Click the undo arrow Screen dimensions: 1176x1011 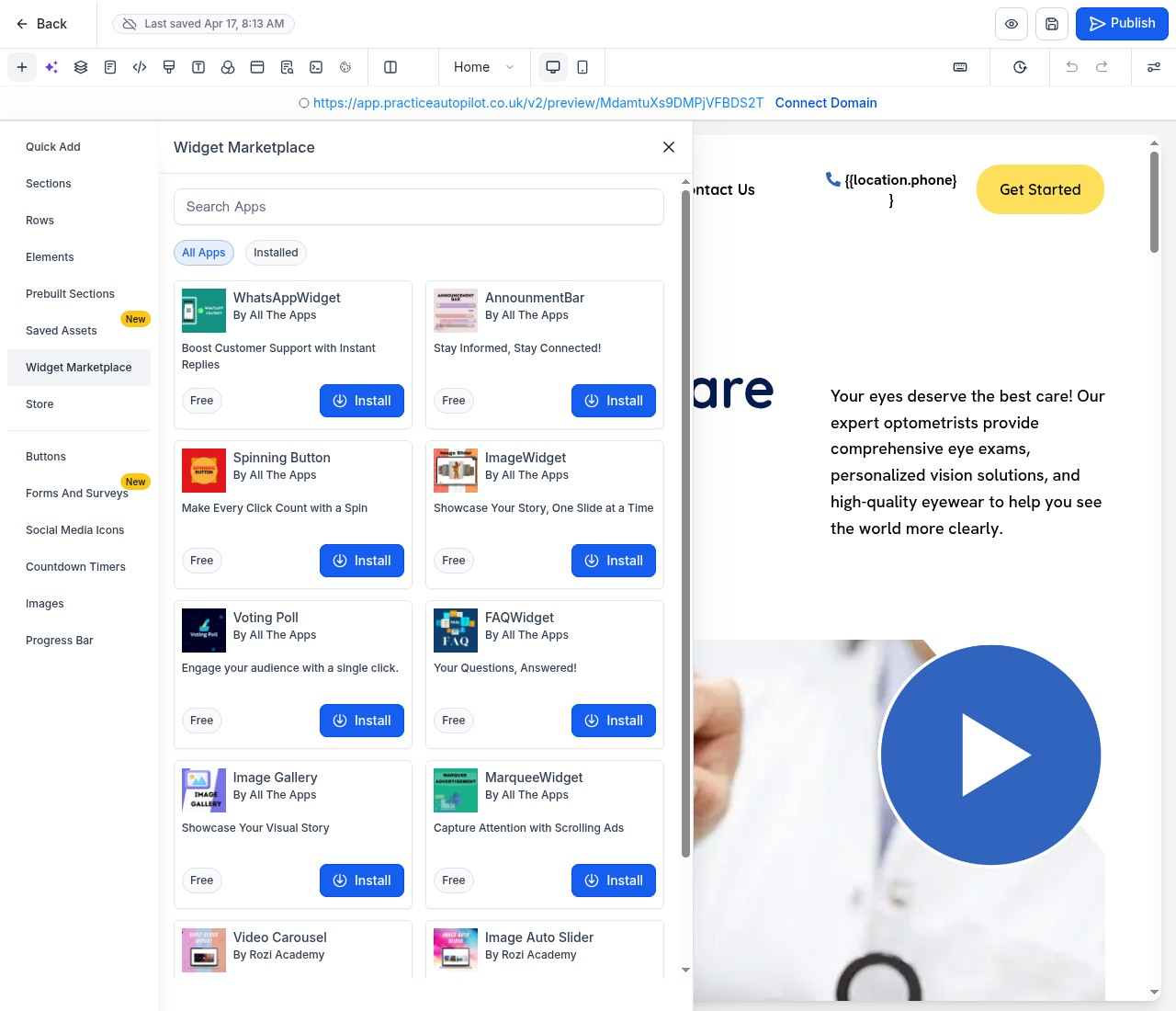click(1071, 67)
